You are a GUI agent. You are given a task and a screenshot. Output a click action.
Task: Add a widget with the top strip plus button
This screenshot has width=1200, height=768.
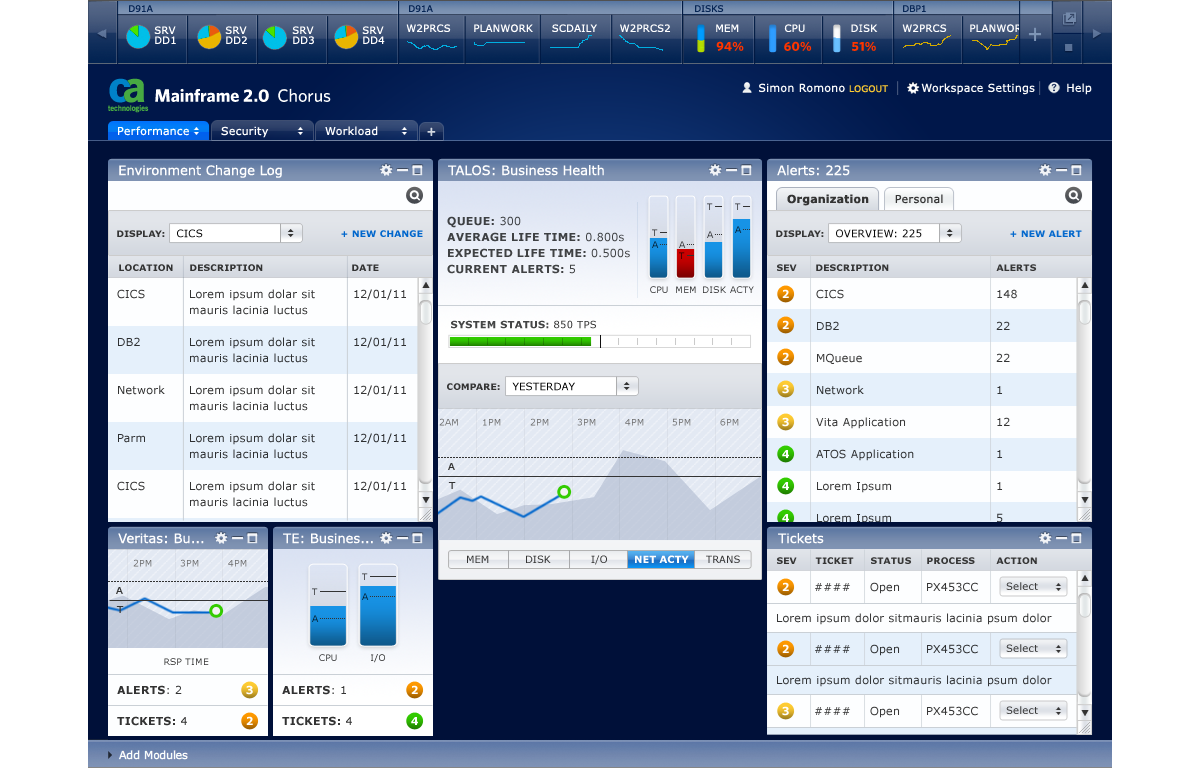tap(1035, 35)
